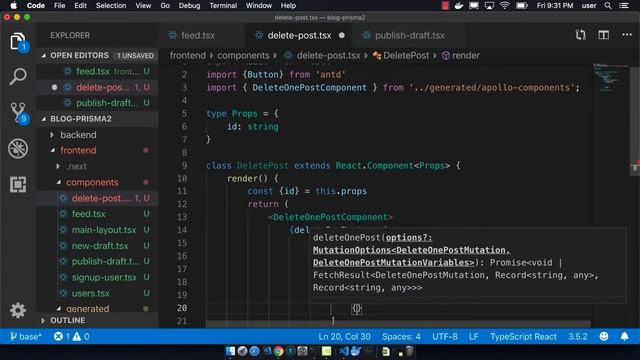Open Finder from the Dock

click(x=230, y=351)
